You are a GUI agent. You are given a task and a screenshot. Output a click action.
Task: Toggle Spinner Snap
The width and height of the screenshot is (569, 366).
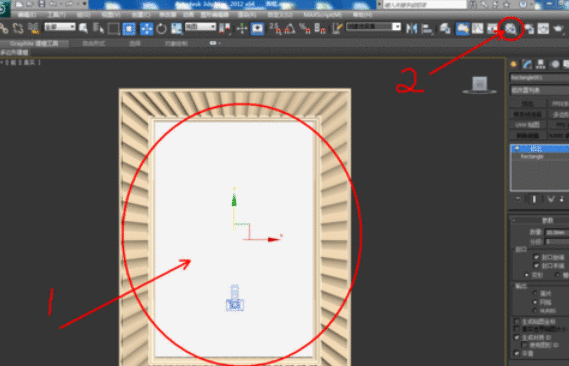click(x=320, y=28)
